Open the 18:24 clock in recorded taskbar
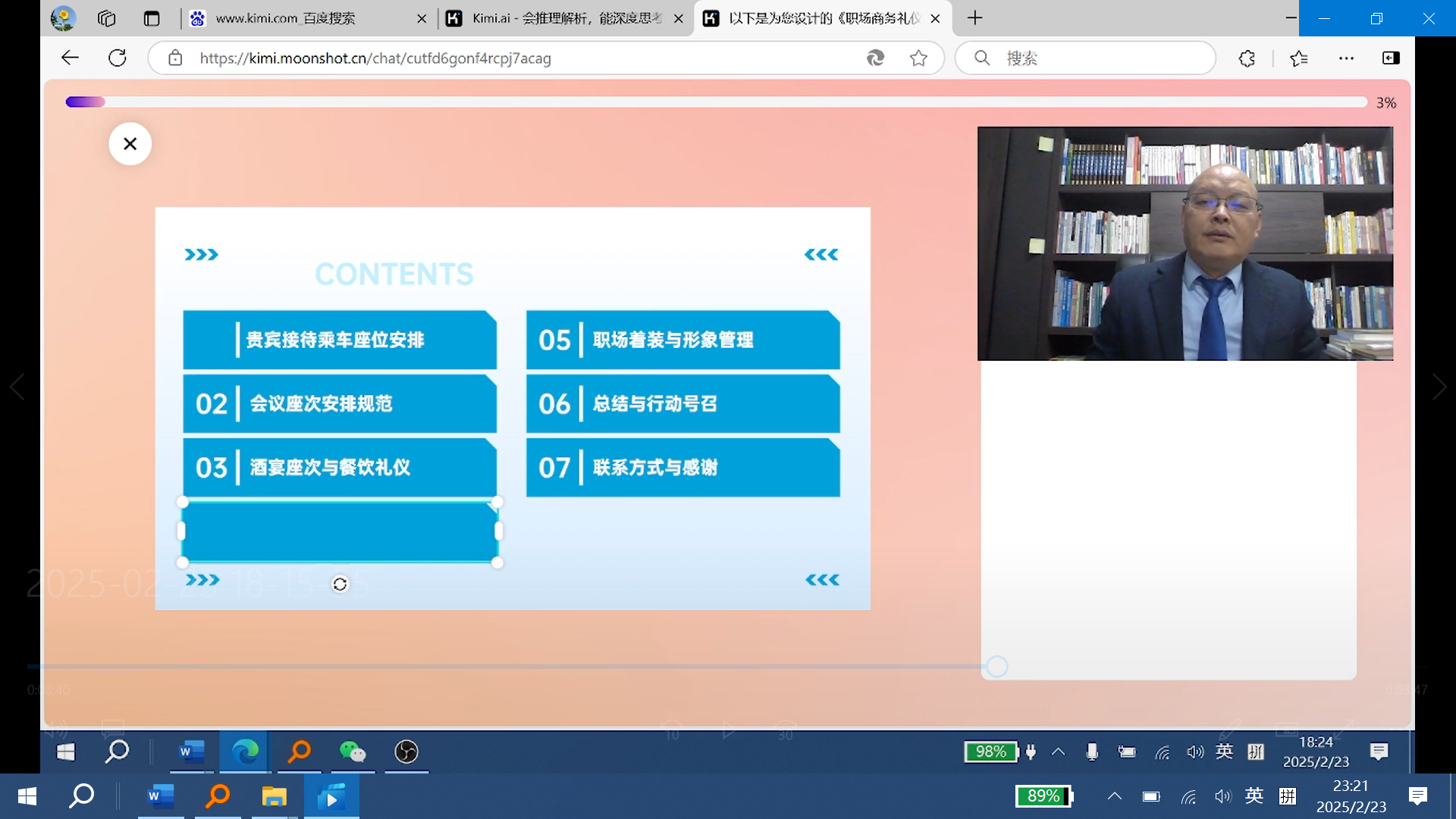This screenshot has width=1456, height=819. tap(1316, 752)
